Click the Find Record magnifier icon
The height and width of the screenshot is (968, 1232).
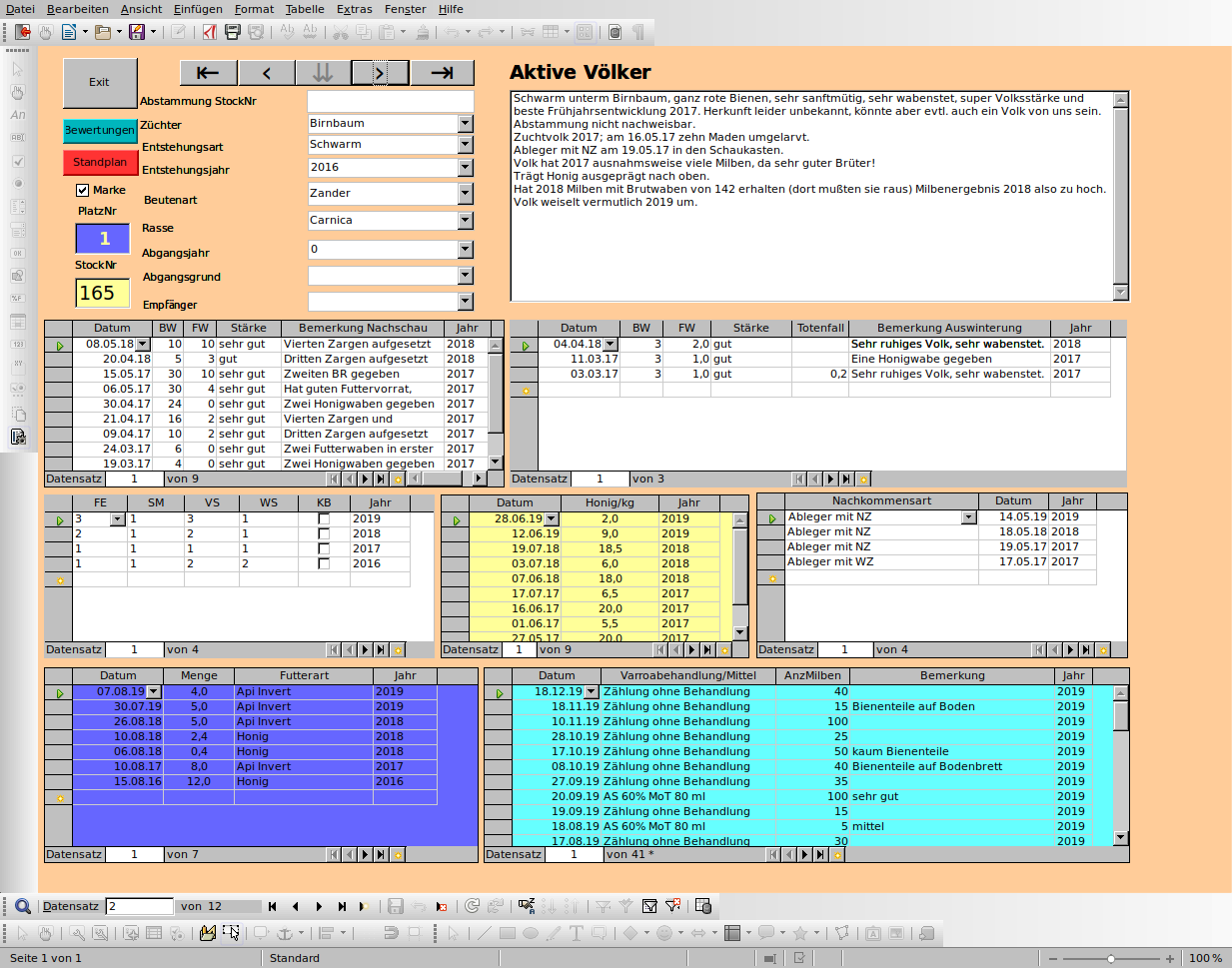[x=23, y=906]
